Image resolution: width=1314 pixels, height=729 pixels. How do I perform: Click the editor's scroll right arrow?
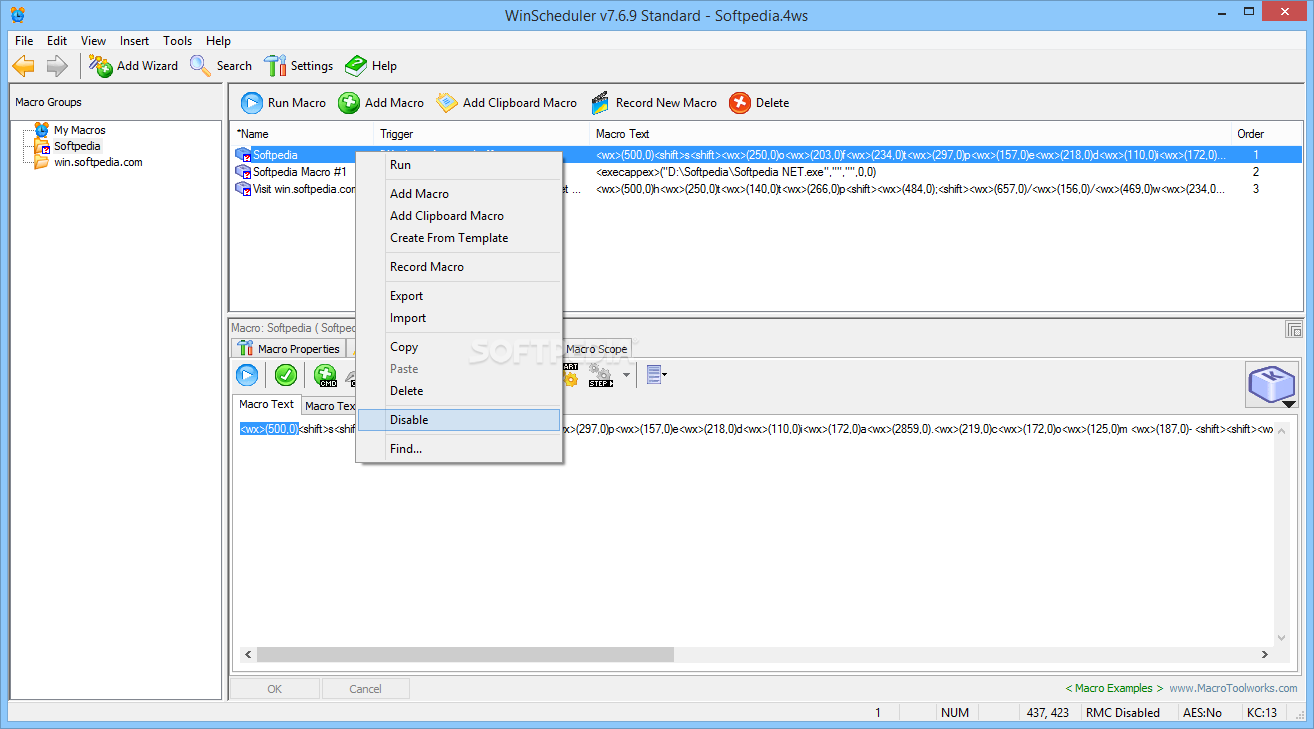pyautogui.click(x=1265, y=654)
